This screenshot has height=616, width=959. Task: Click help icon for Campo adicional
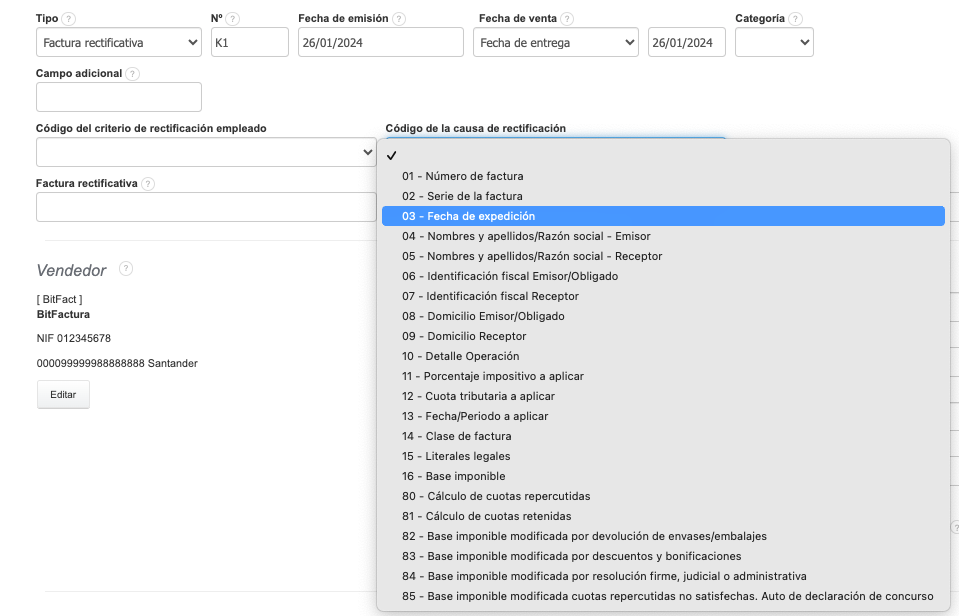(x=133, y=74)
